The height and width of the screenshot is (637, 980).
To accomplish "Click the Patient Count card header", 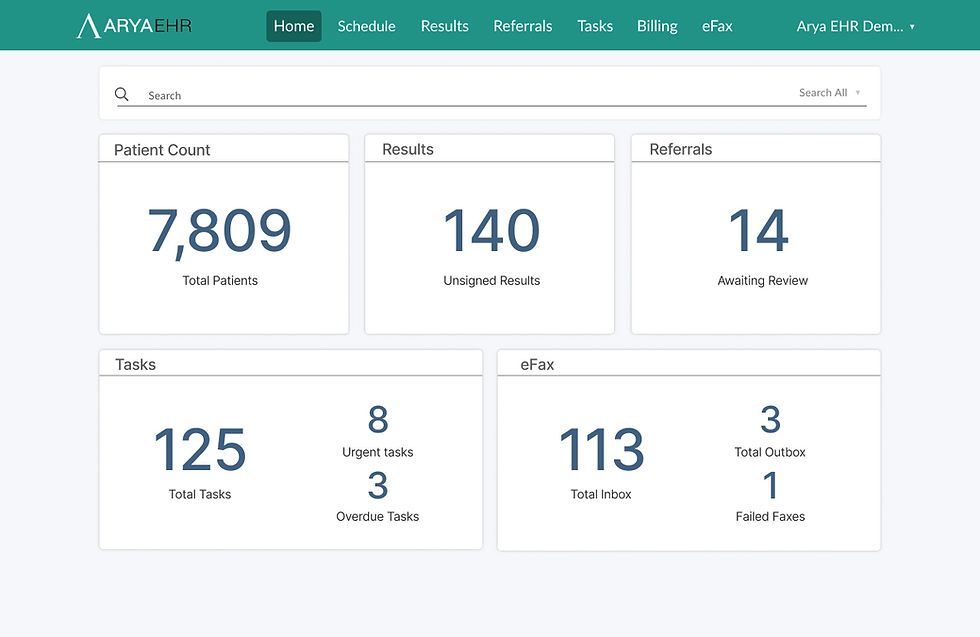I will pos(224,149).
